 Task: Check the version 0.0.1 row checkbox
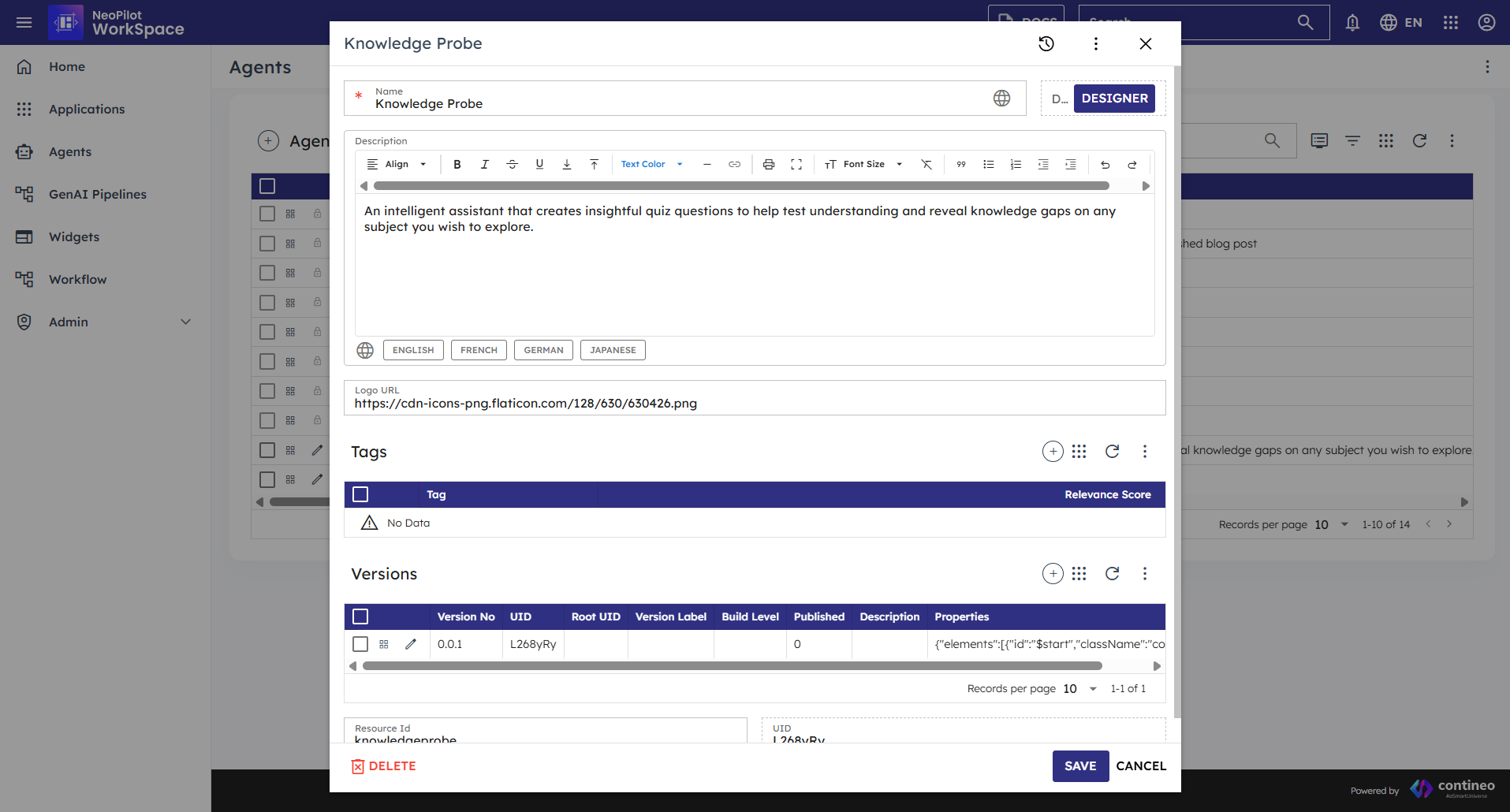[x=360, y=644]
